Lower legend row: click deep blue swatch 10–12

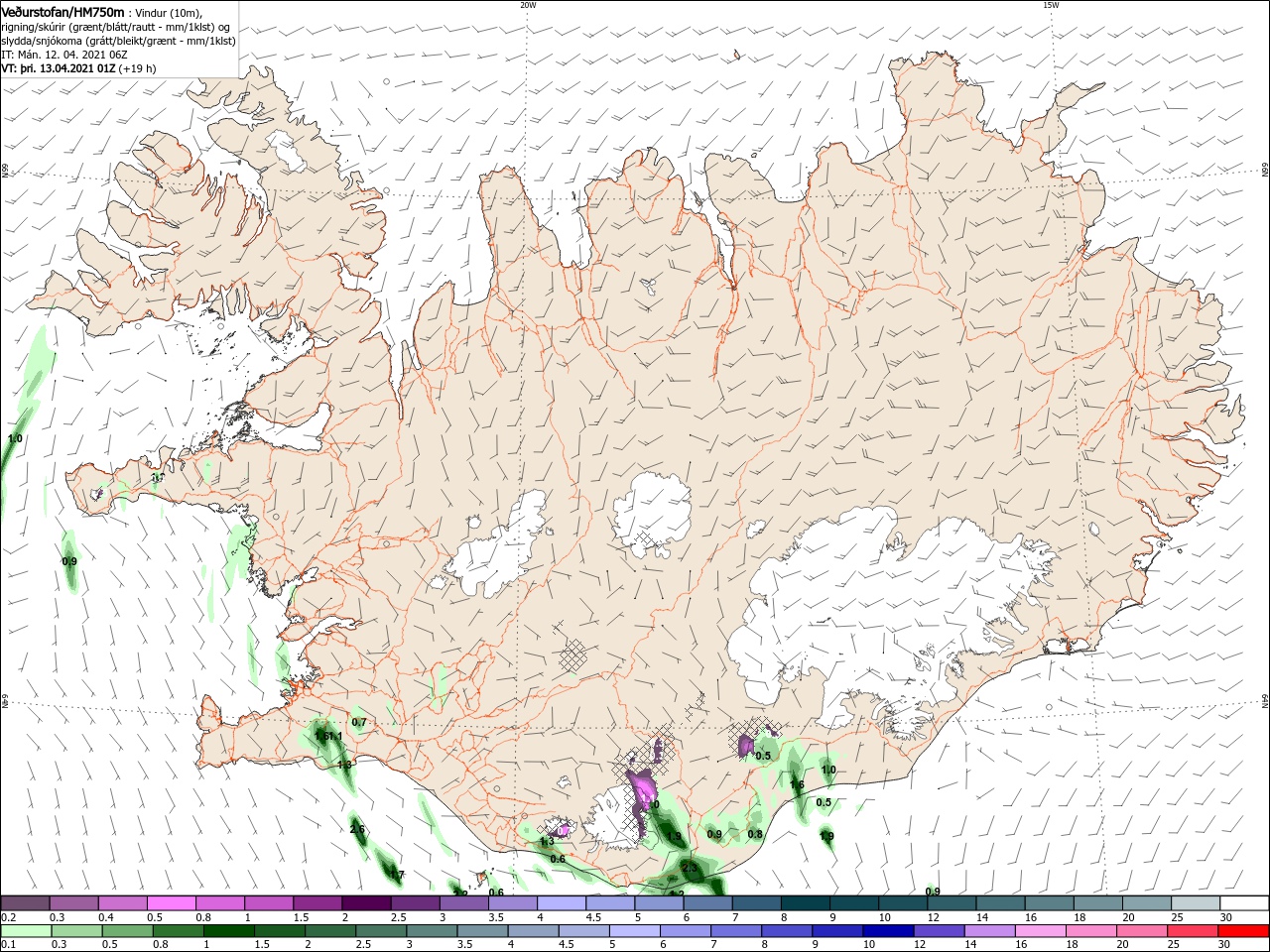[887, 931]
